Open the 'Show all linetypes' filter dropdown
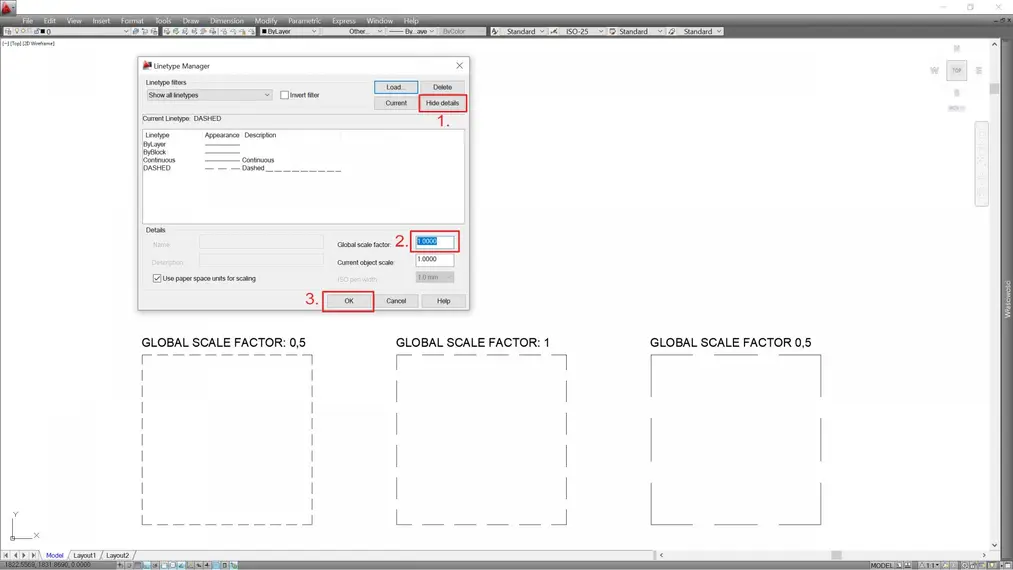1013x570 pixels. point(209,95)
